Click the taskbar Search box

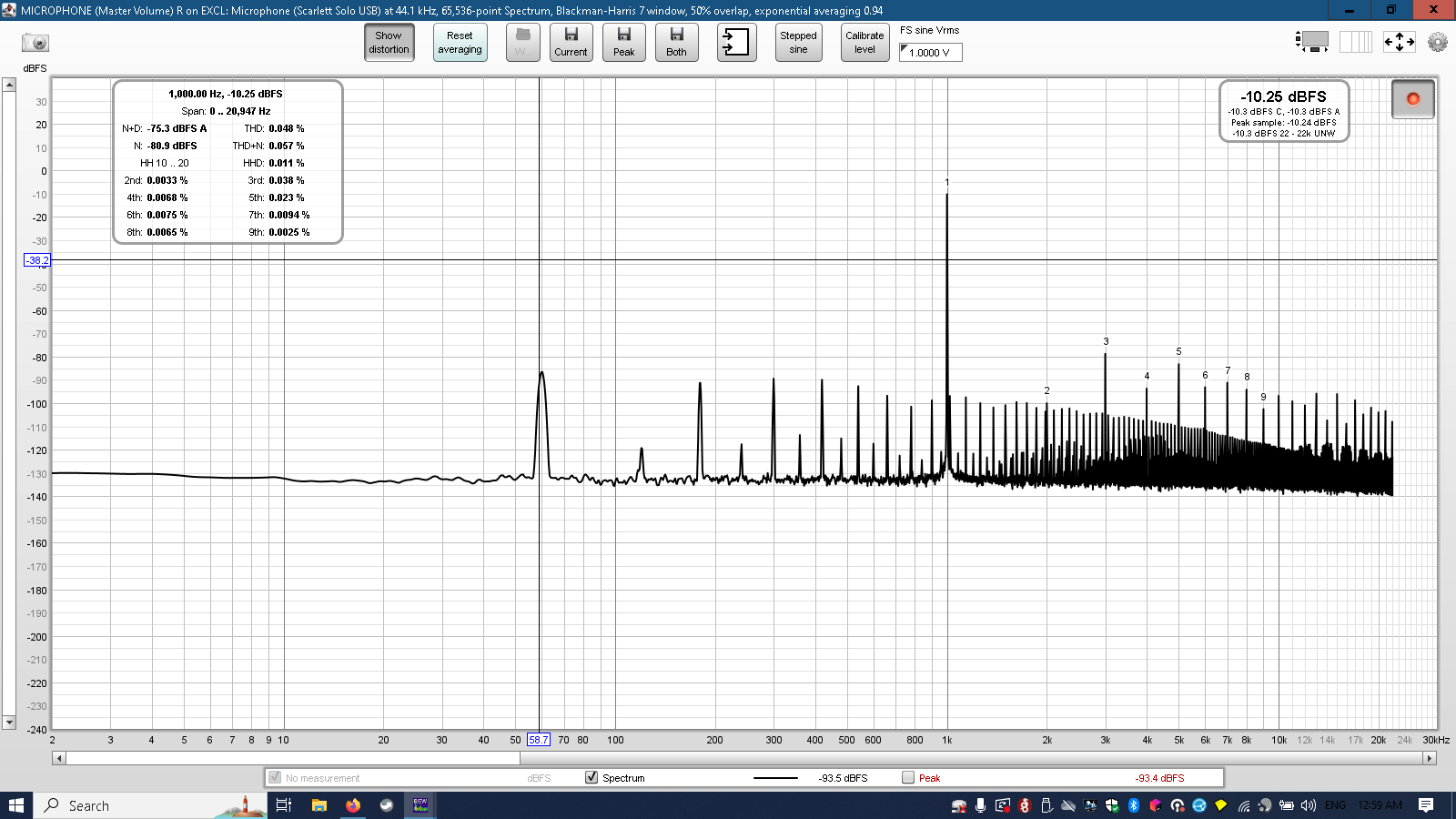pyautogui.click(x=151, y=805)
